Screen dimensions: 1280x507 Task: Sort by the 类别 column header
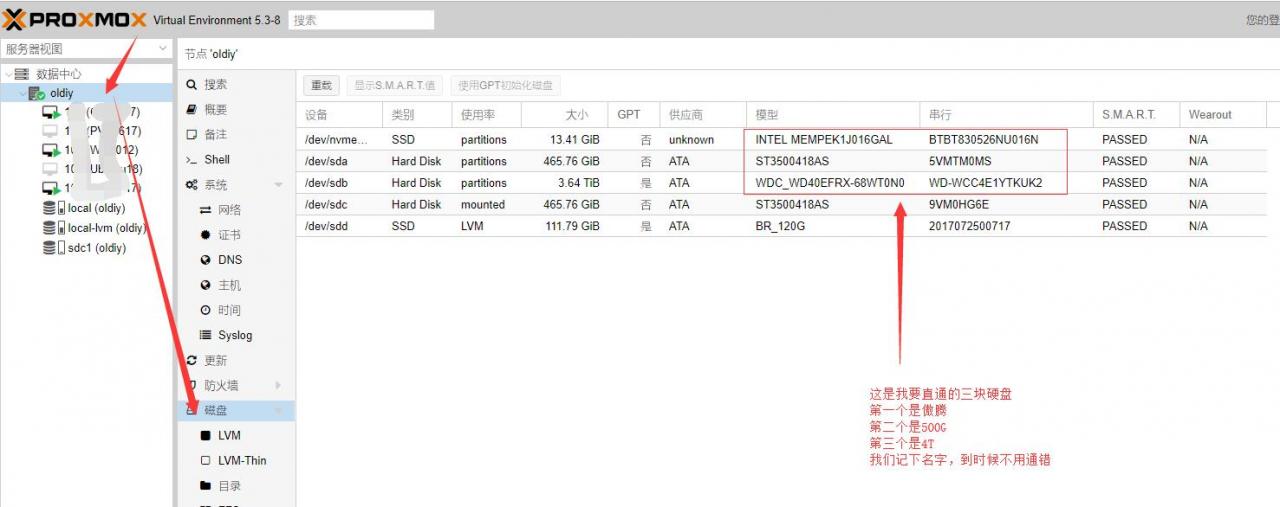click(x=417, y=115)
